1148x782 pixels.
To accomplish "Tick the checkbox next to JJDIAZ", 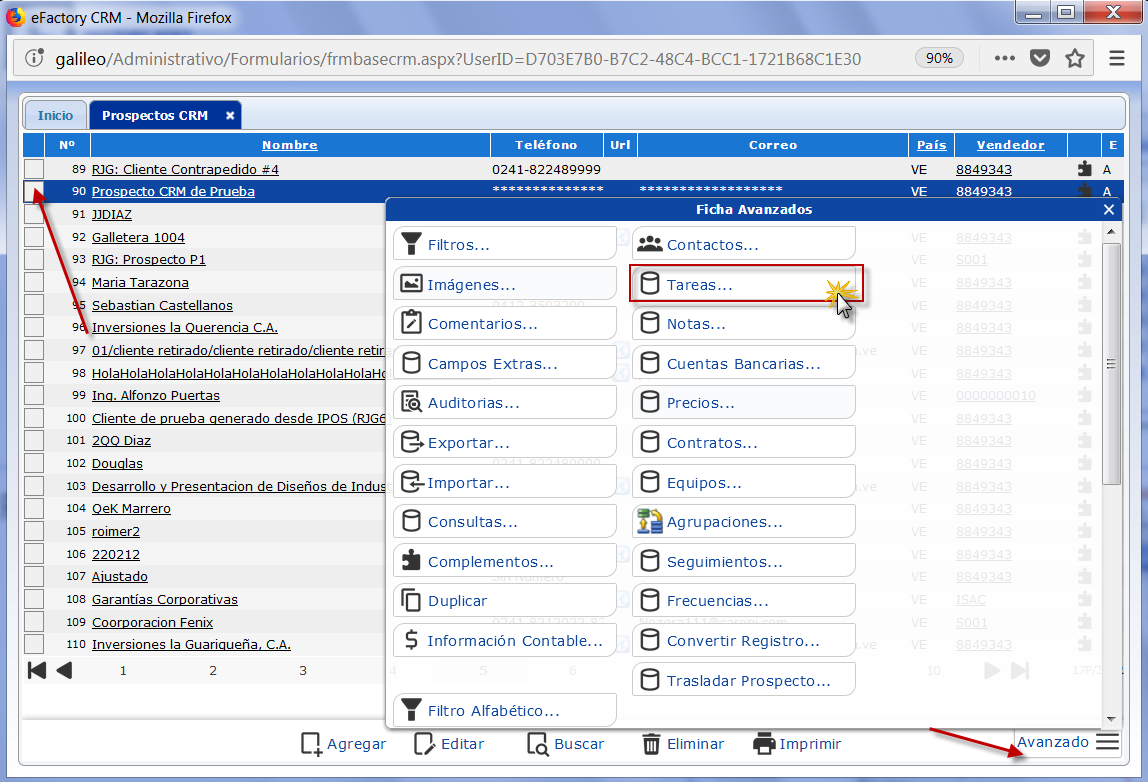I will click(x=34, y=214).
